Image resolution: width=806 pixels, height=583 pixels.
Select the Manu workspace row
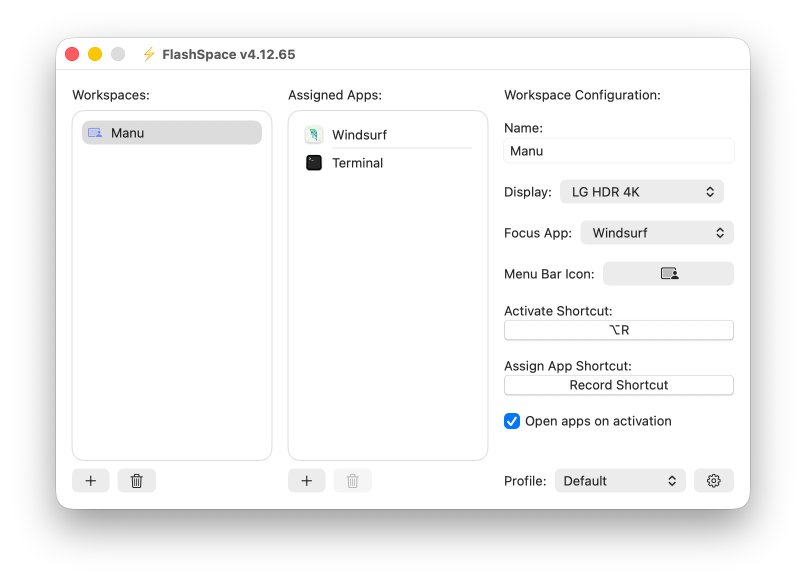pos(172,133)
